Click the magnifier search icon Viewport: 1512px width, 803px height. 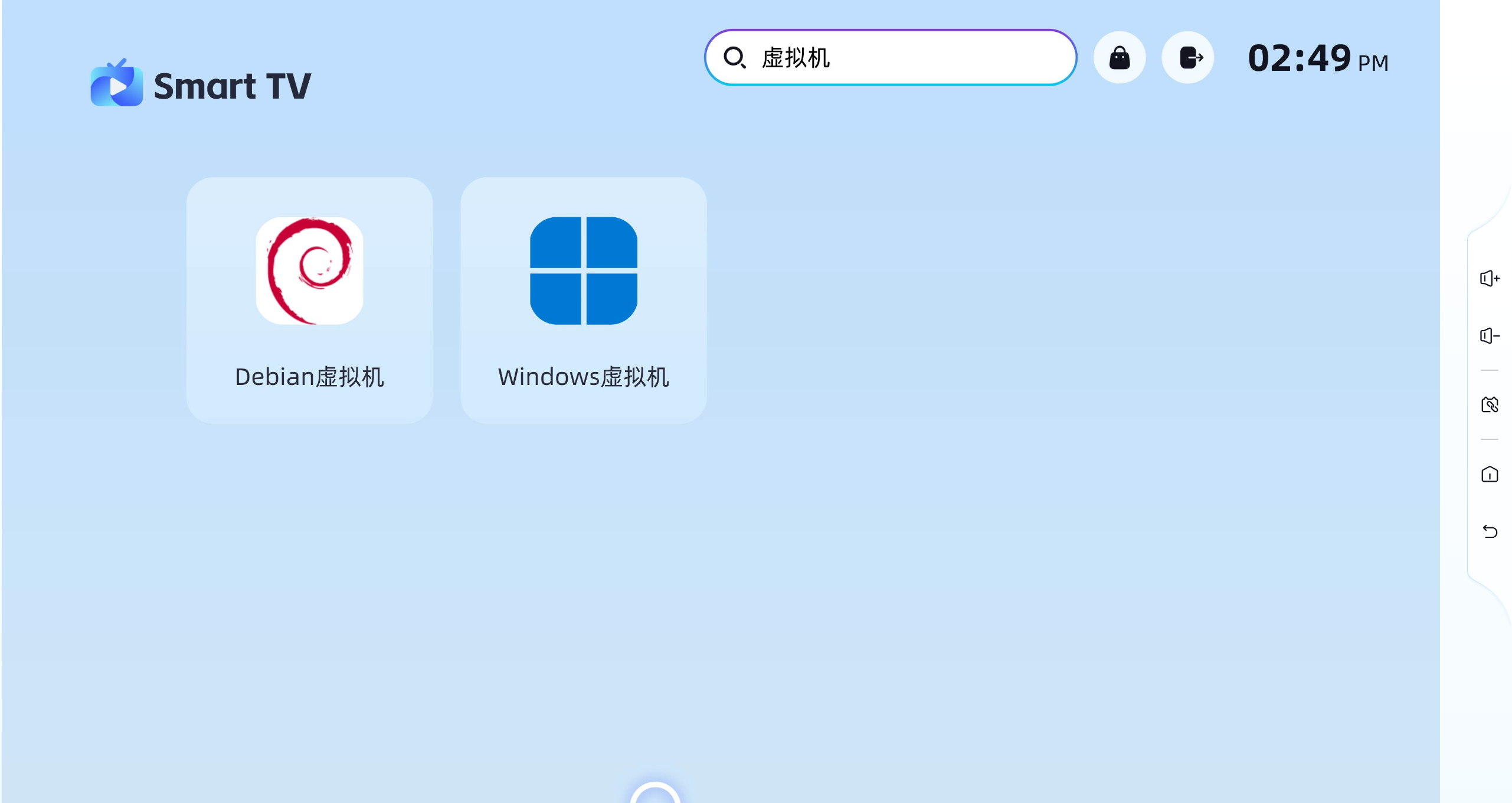point(735,57)
